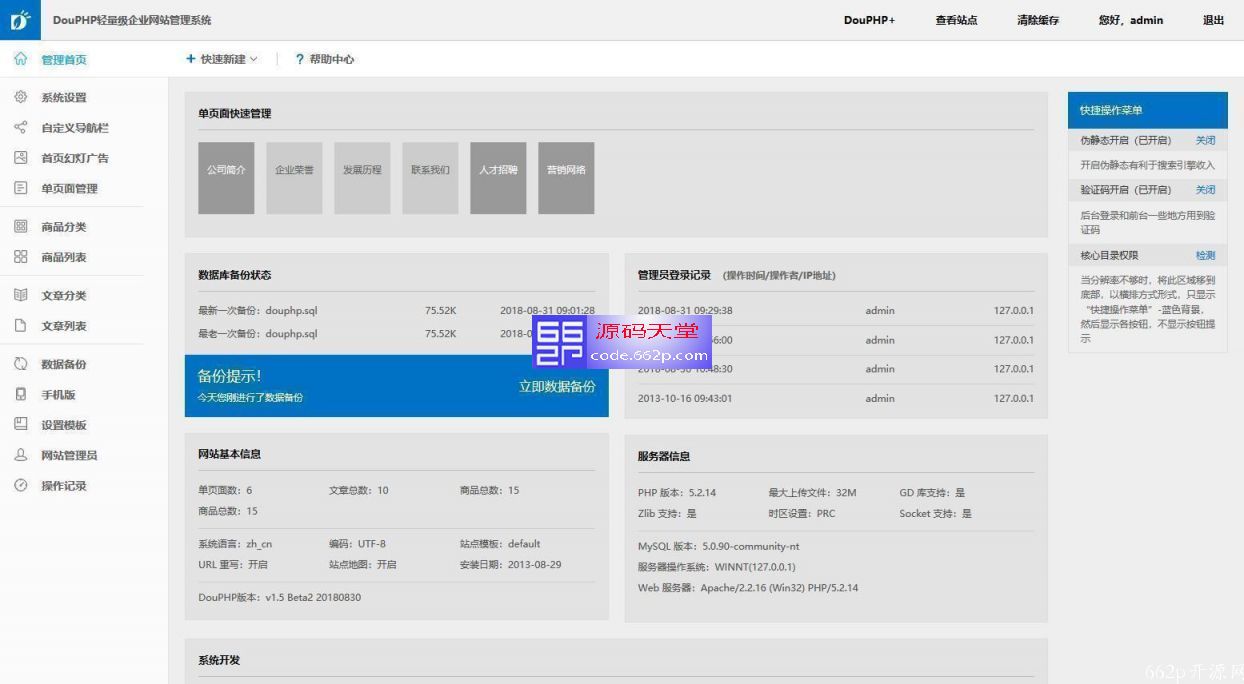Open 数据备份 in sidebar
The image size is (1244, 684).
point(64,364)
